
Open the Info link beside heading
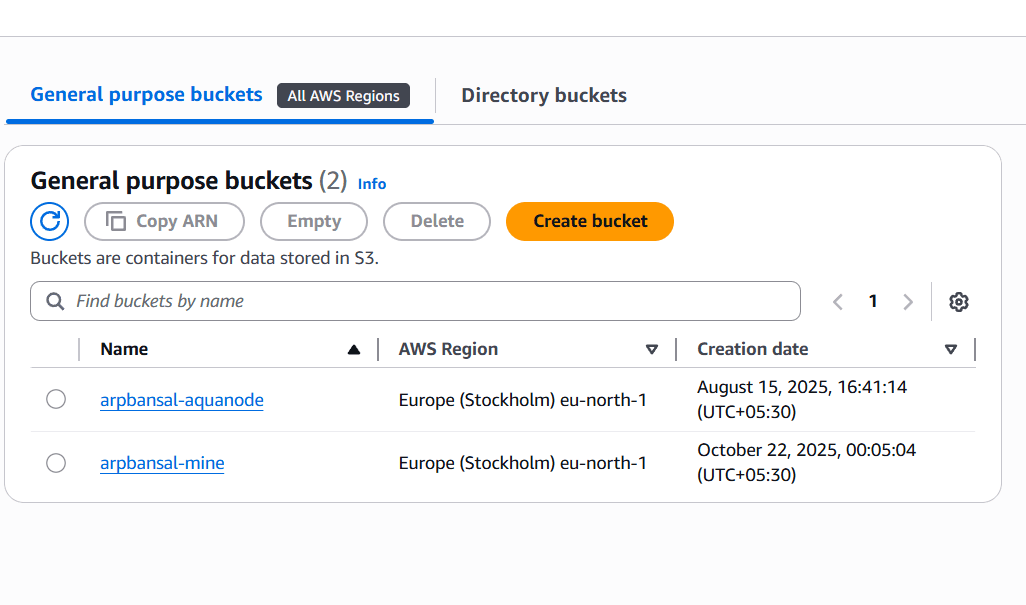(372, 184)
